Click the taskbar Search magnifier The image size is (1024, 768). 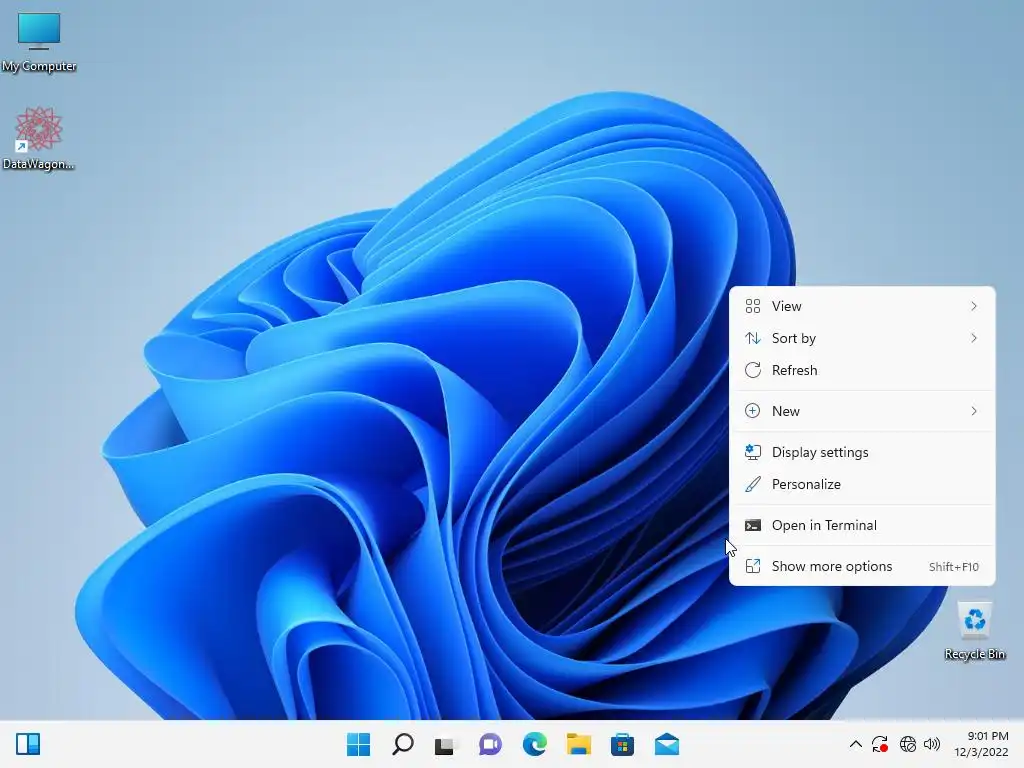(402, 744)
